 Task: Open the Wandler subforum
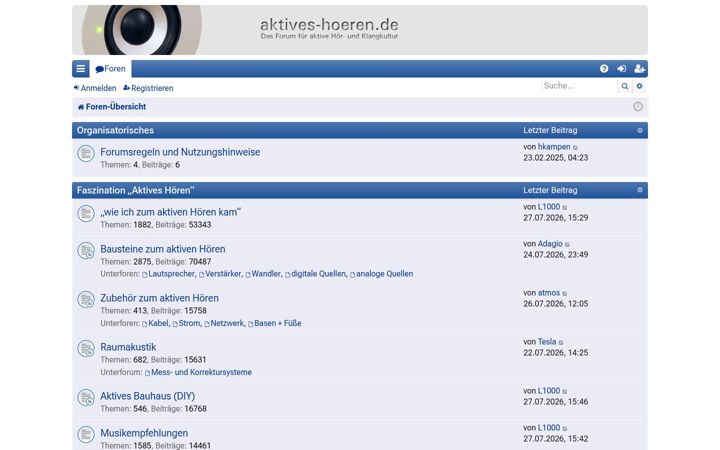pyautogui.click(x=266, y=274)
